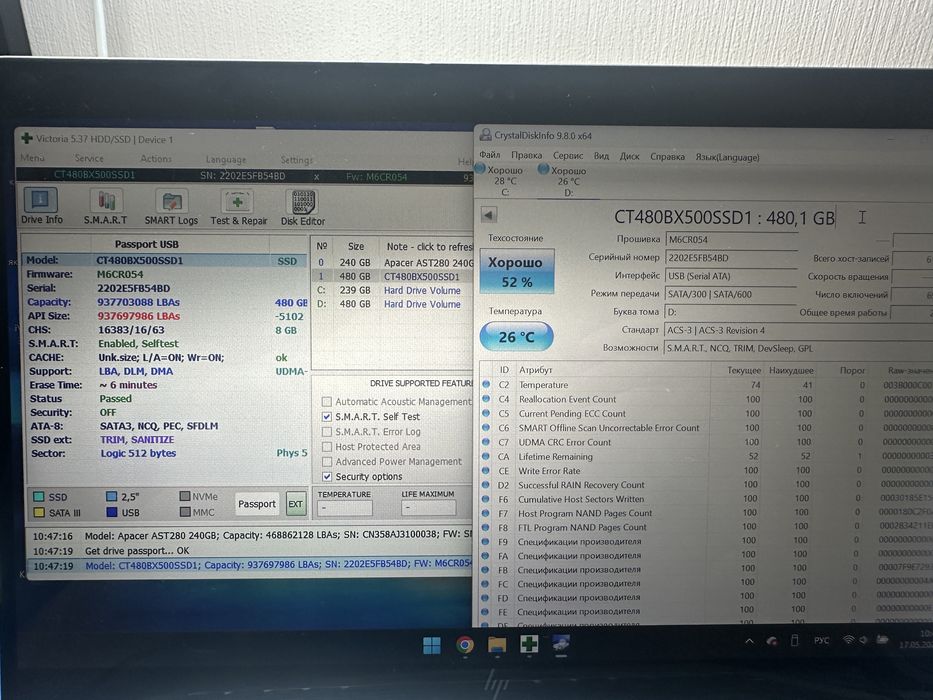Open Victoria's Actions menu

(156, 159)
